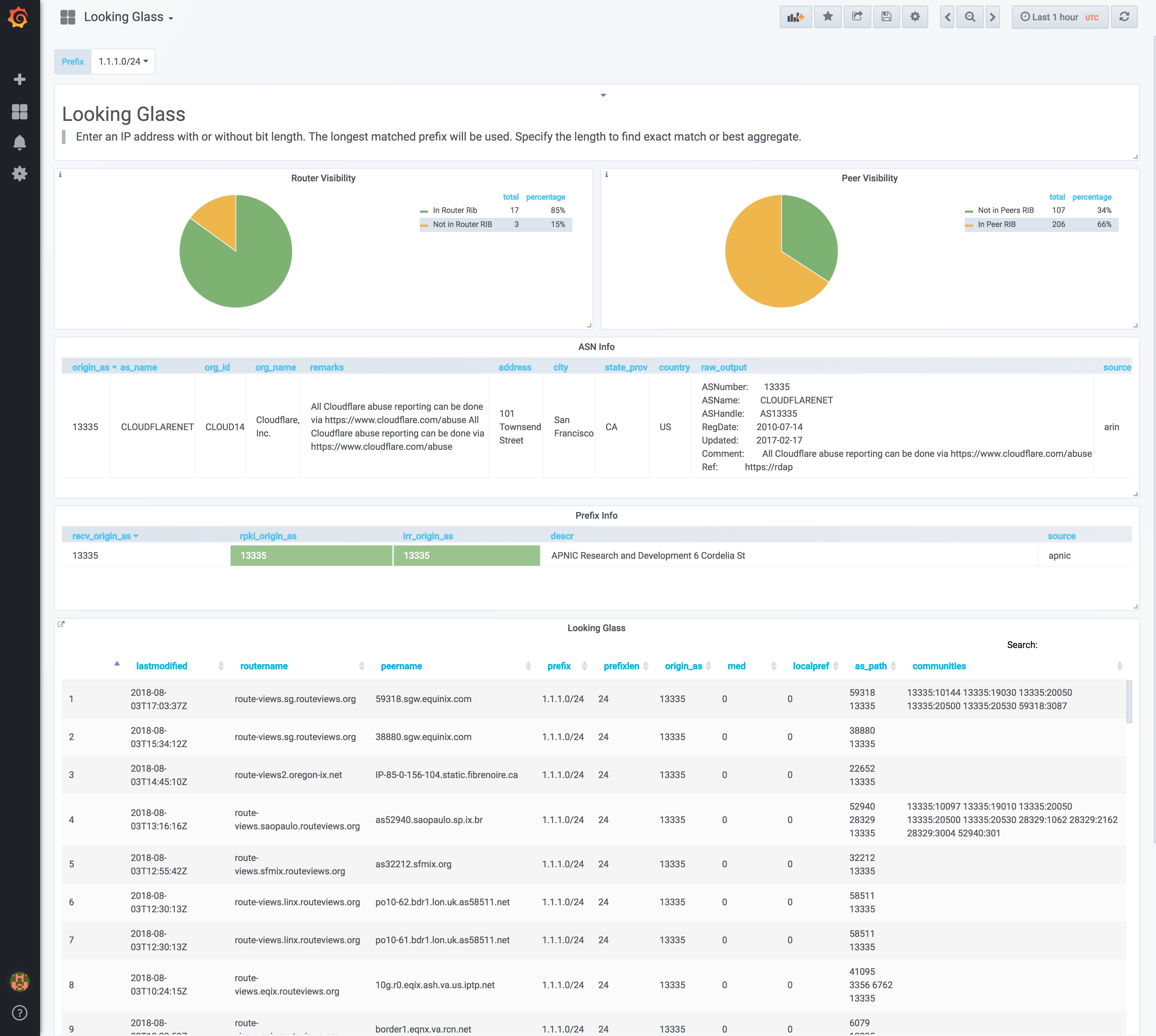This screenshot has height=1036, width=1156.
Task: Click the 59318.sgw.equinix.com peername cell
Action: pyautogui.click(x=423, y=699)
